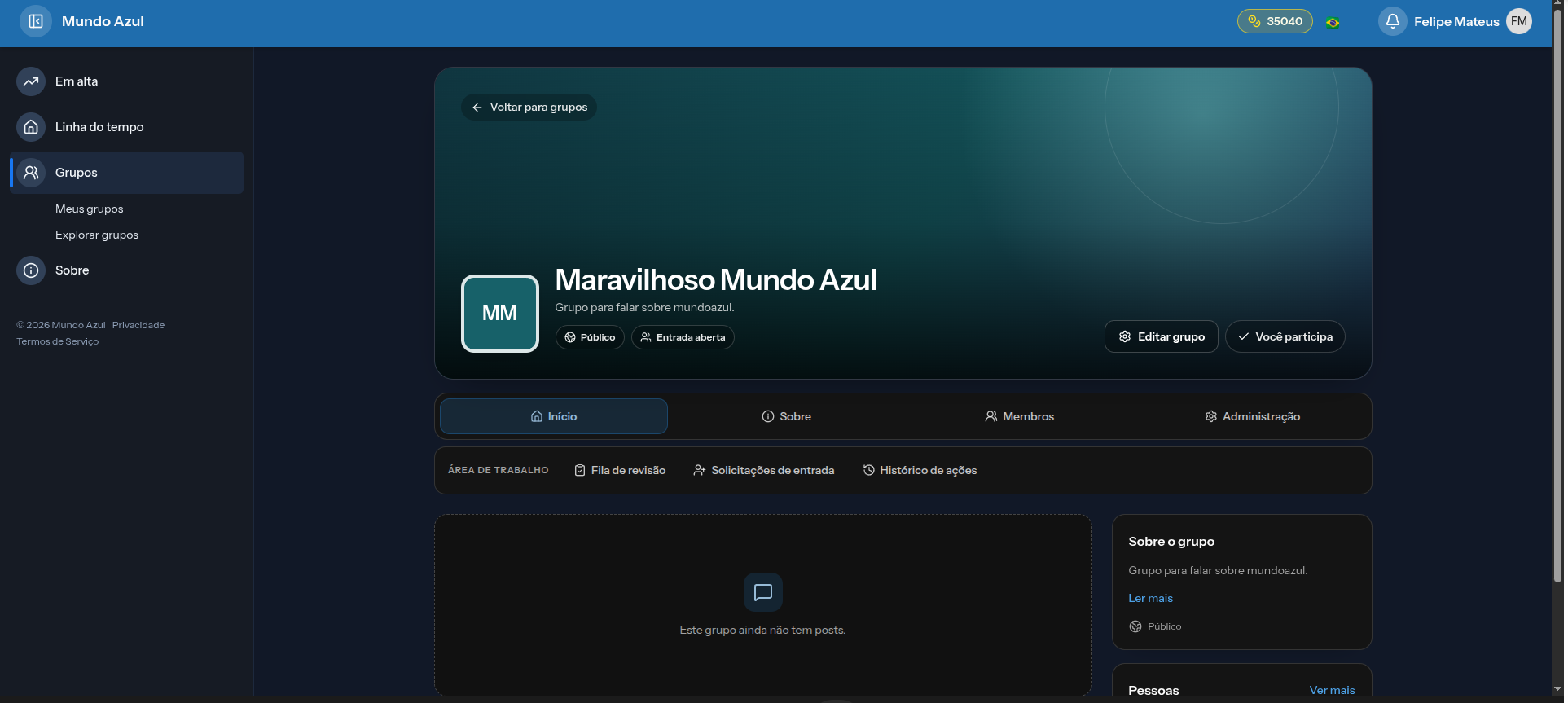Click Ver mais in Pessoas card
The image size is (1568, 703).
tap(1333, 690)
